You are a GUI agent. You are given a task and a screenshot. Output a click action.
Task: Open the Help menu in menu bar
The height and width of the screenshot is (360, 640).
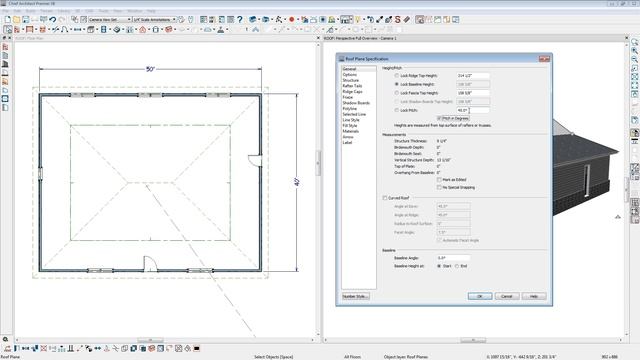click(x=151, y=11)
